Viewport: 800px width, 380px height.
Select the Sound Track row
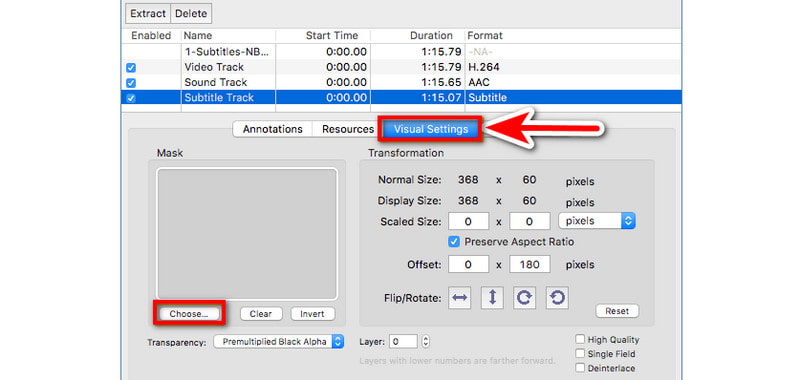pyautogui.click(x=401, y=83)
